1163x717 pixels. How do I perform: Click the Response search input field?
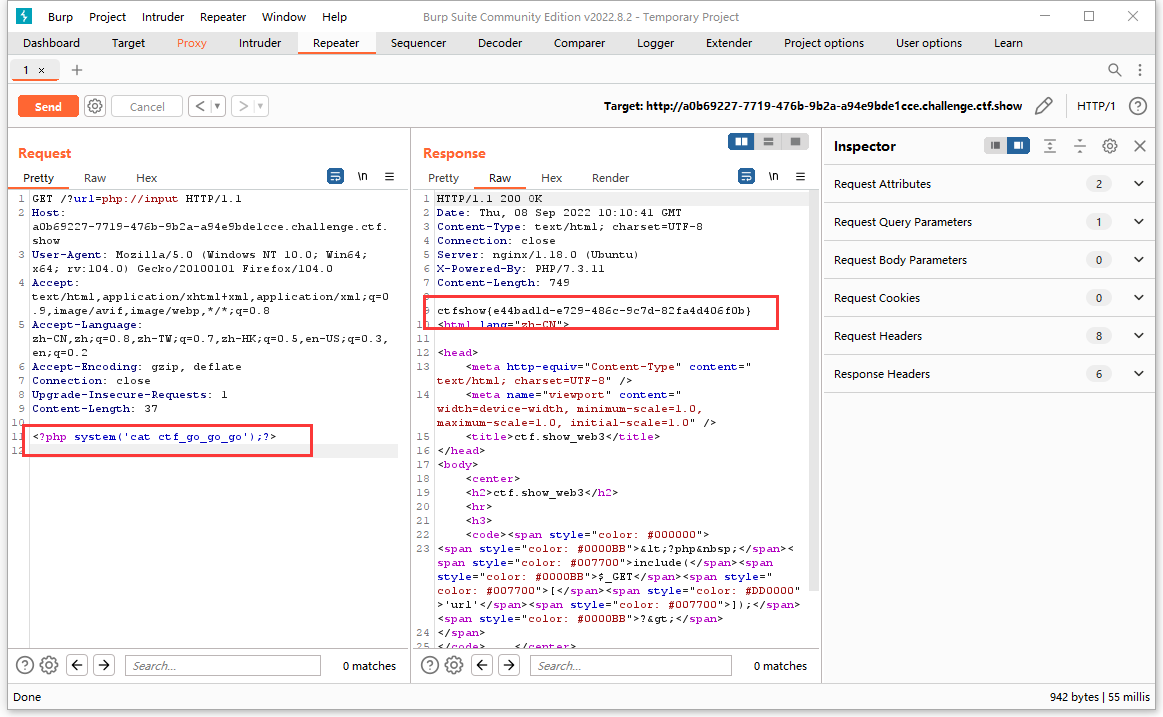[630, 665]
